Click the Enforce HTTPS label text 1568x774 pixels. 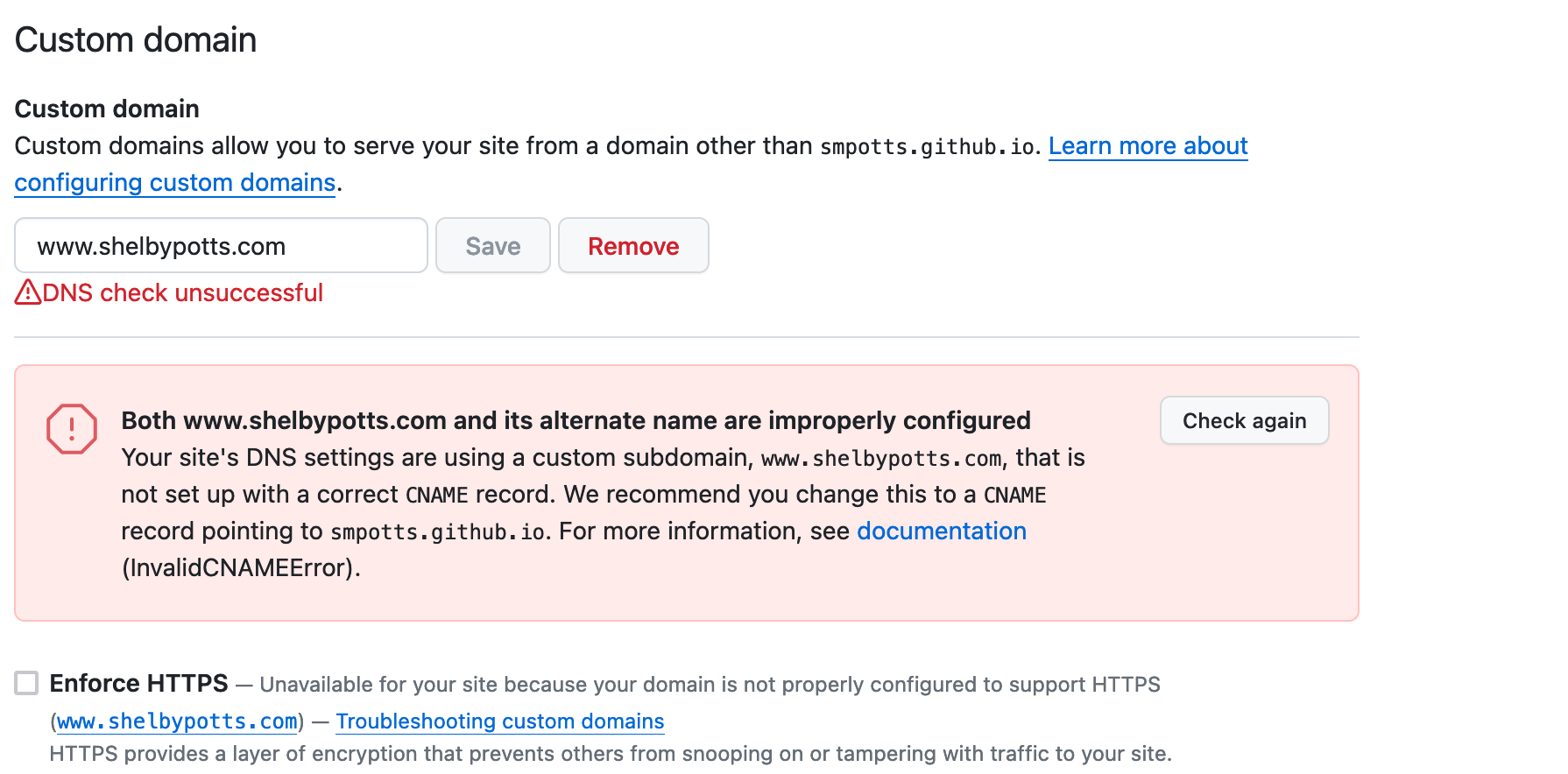[138, 683]
